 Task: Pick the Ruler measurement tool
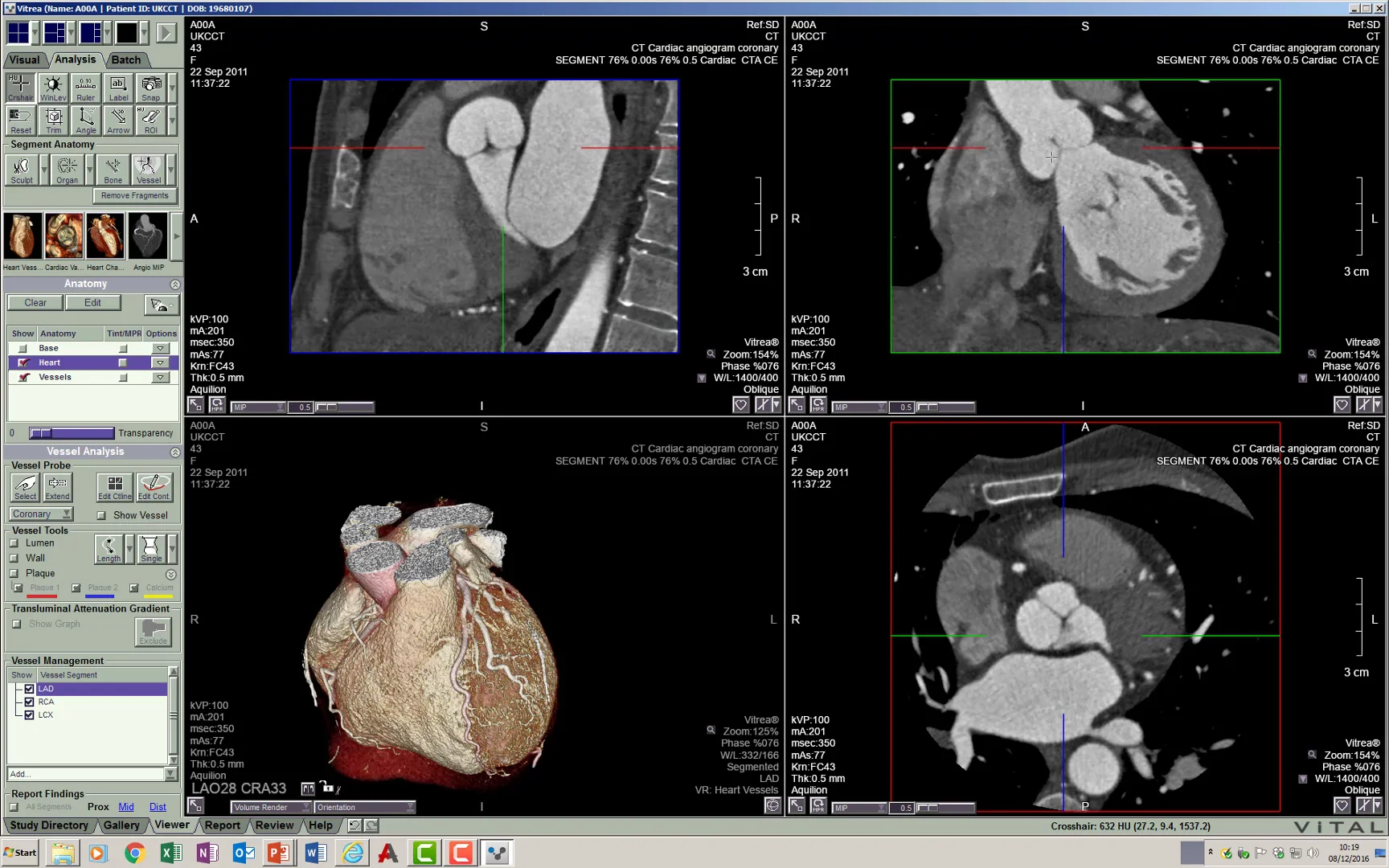coord(85,88)
